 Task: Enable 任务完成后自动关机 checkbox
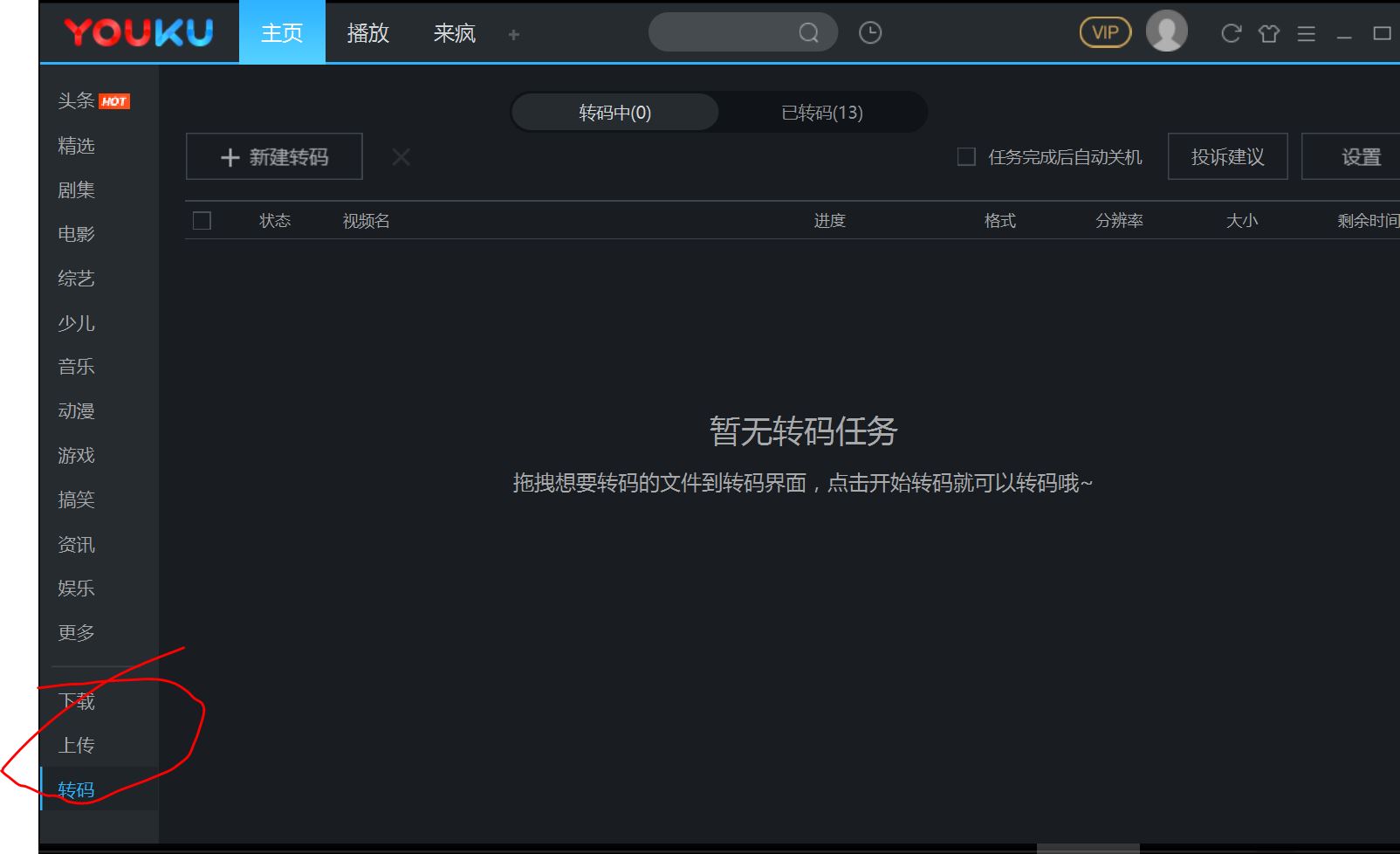(x=966, y=157)
